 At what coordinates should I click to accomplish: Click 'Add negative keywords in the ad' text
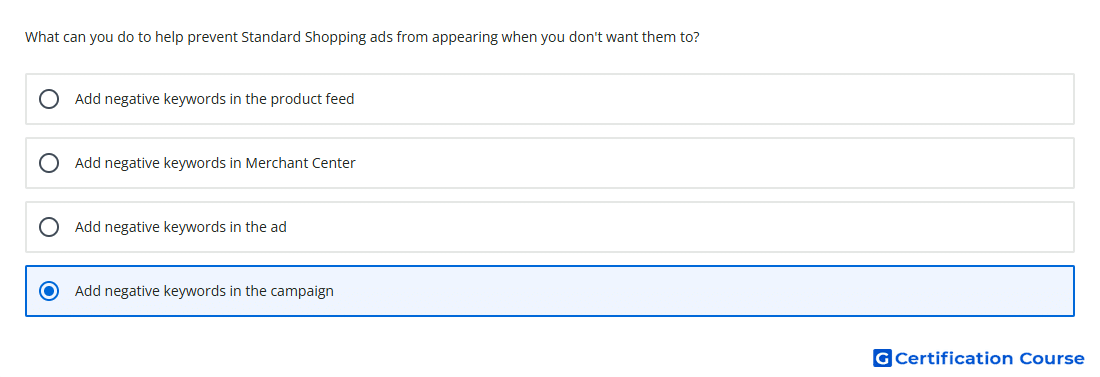pos(181,227)
